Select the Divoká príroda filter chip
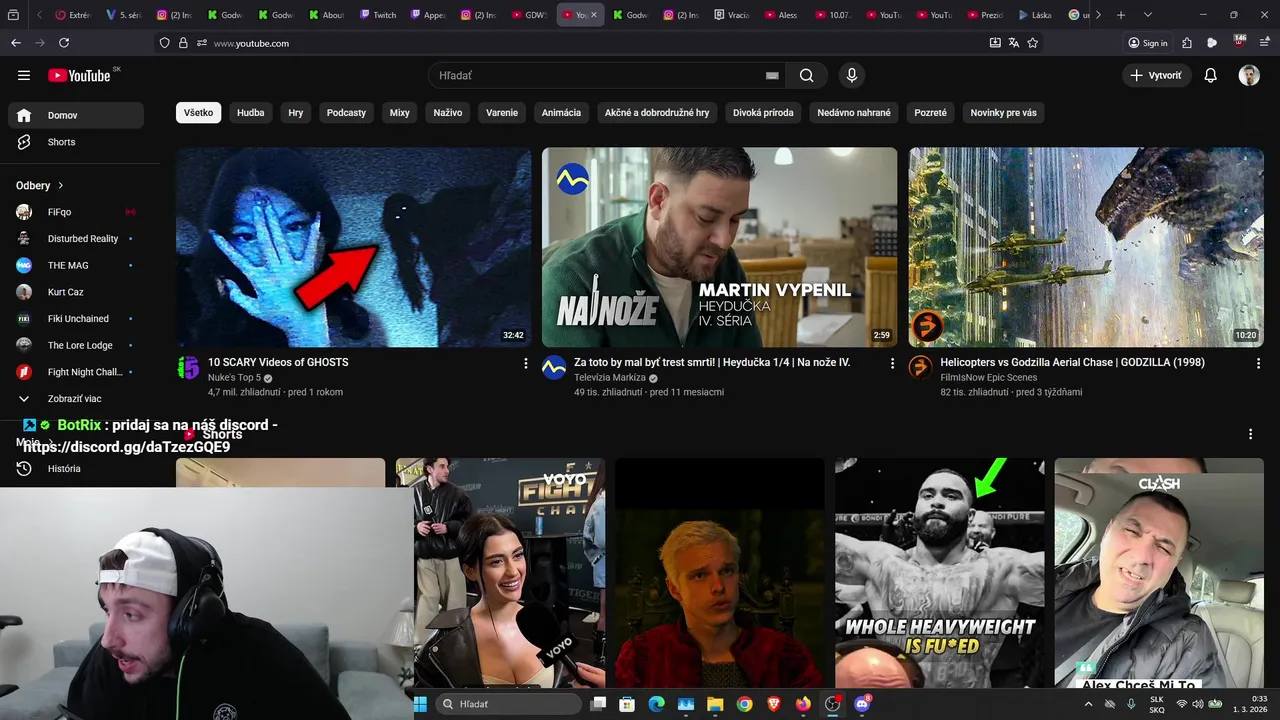This screenshot has width=1280, height=720. pyautogui.click(x=763, y=113)
